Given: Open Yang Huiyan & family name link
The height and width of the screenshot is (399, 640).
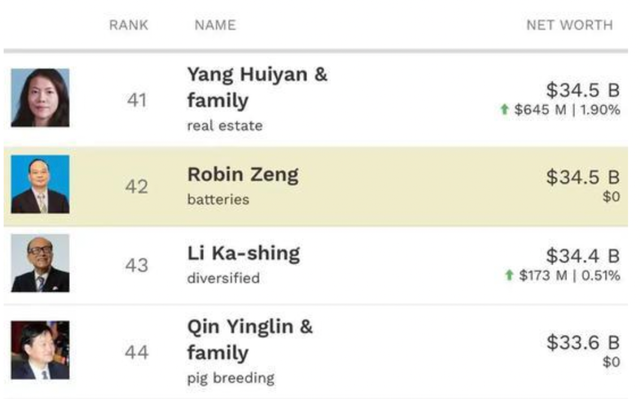Looking at the screenshot, I should pyautogui.click(x=257, y=87).
